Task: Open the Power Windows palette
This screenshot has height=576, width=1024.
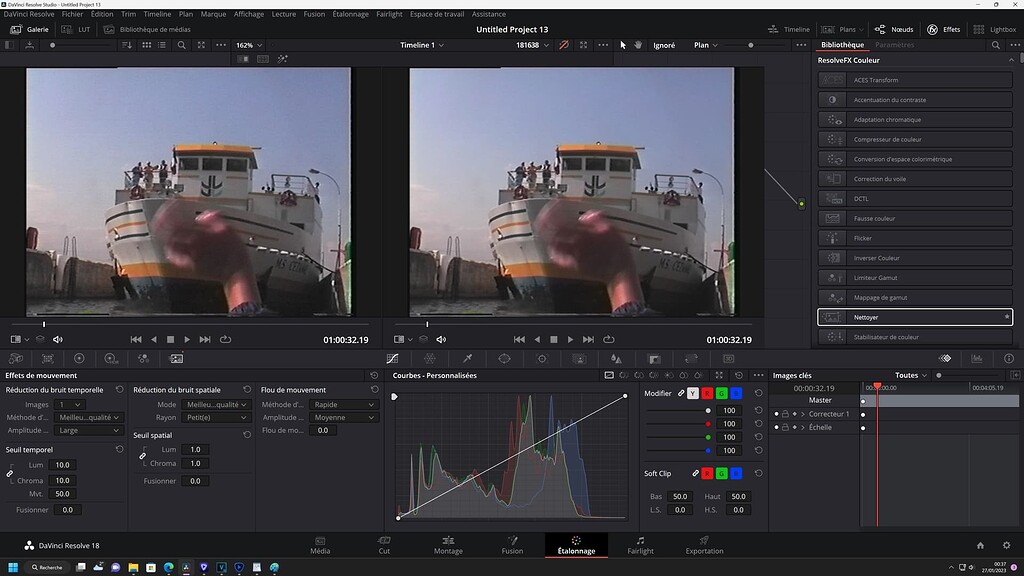Action: [505, 358]
